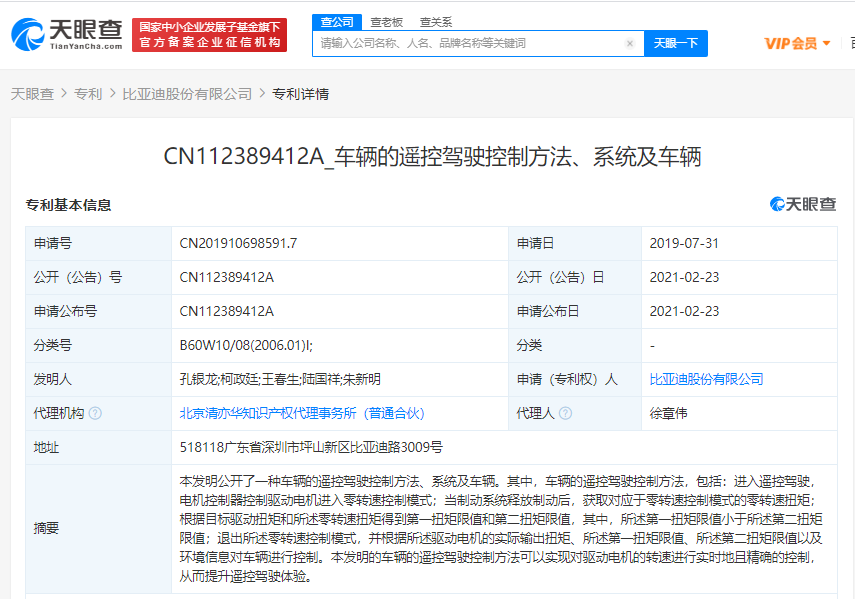The image size is (855, 599).
Task: Click into the company name search field
Action: click(x=468, y=44)
